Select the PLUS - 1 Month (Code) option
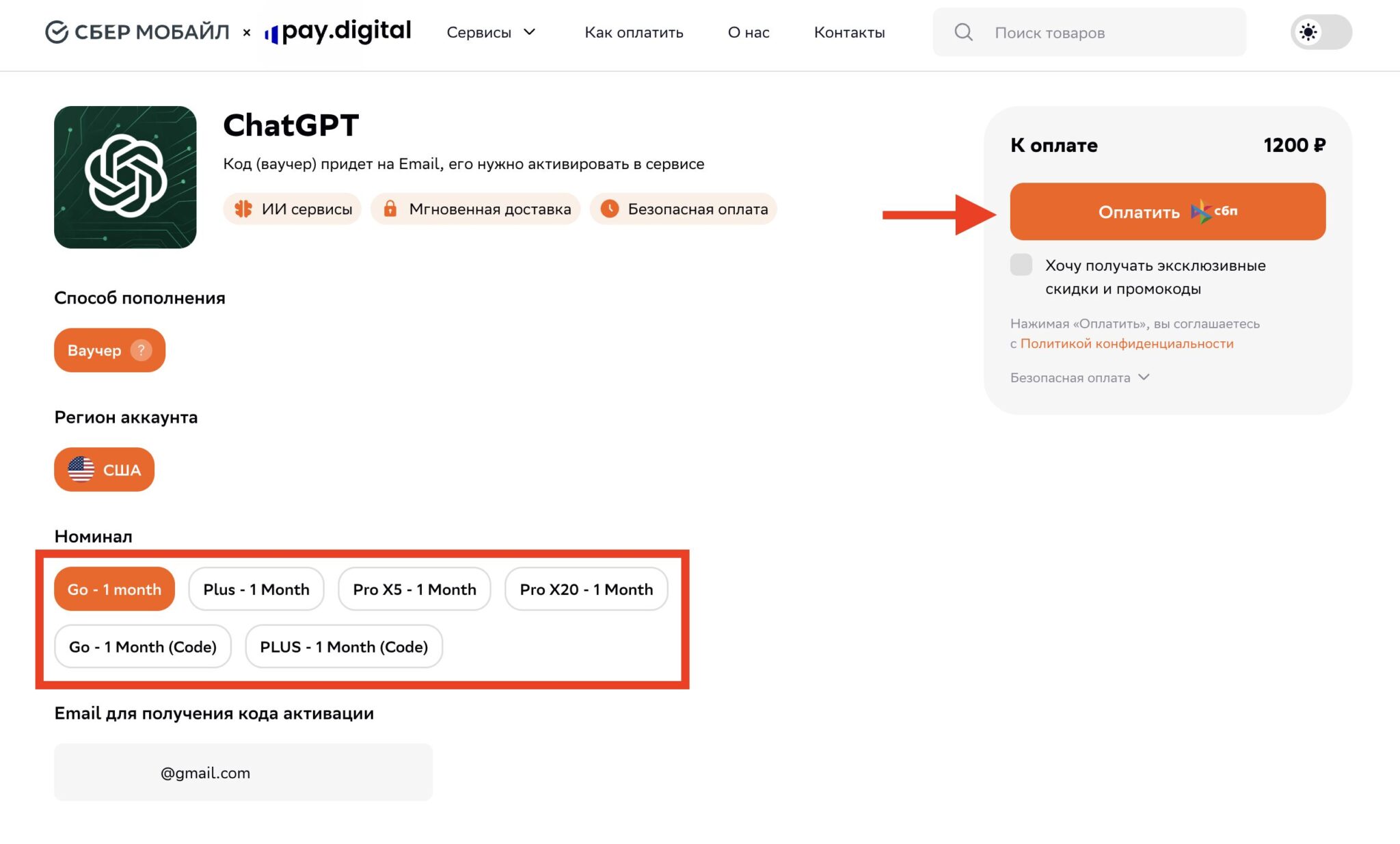The height and width of the screenshot is (844, 1400). pos(344,646)
